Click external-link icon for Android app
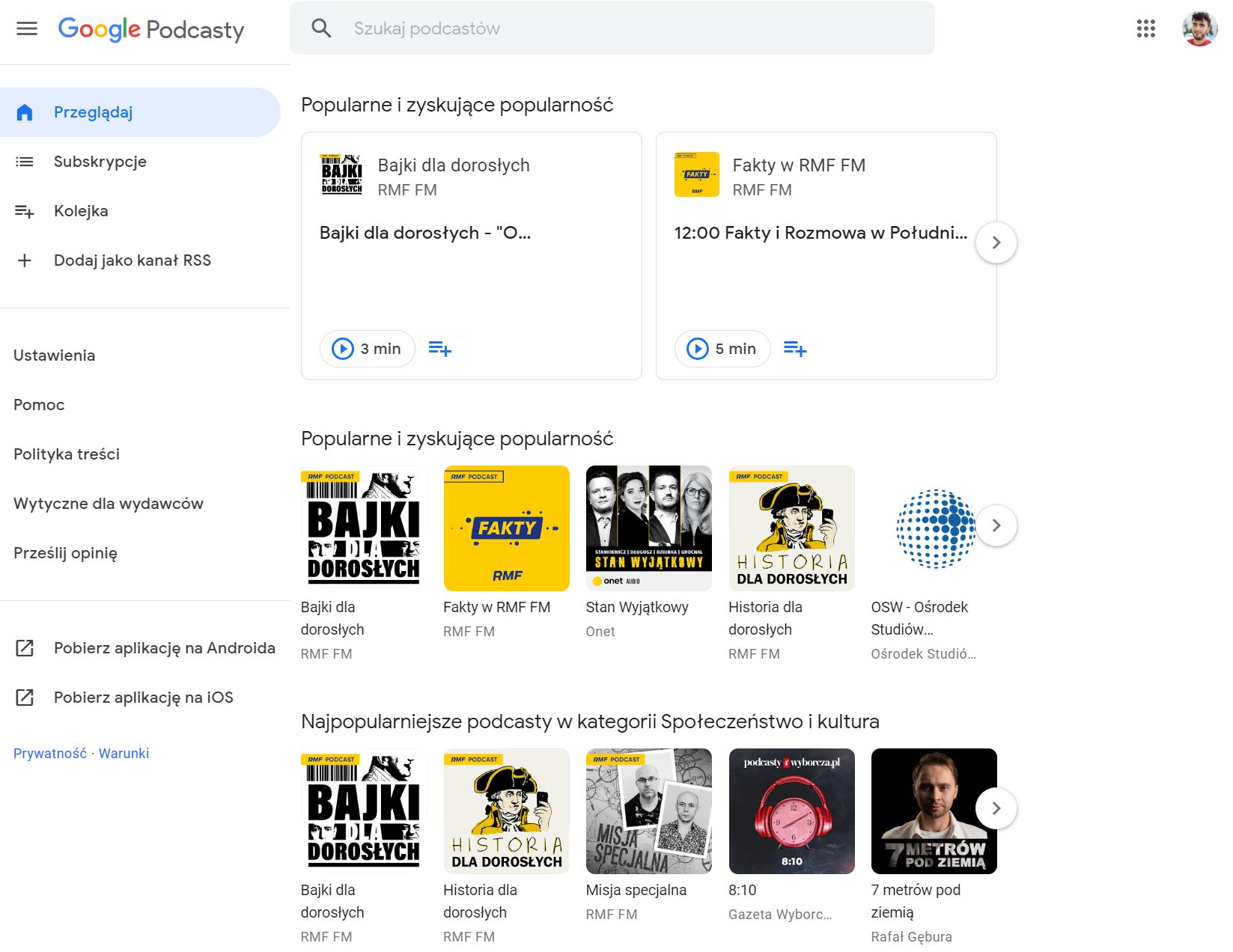Screen dimensions: 1233x952 tap(25, 648)
